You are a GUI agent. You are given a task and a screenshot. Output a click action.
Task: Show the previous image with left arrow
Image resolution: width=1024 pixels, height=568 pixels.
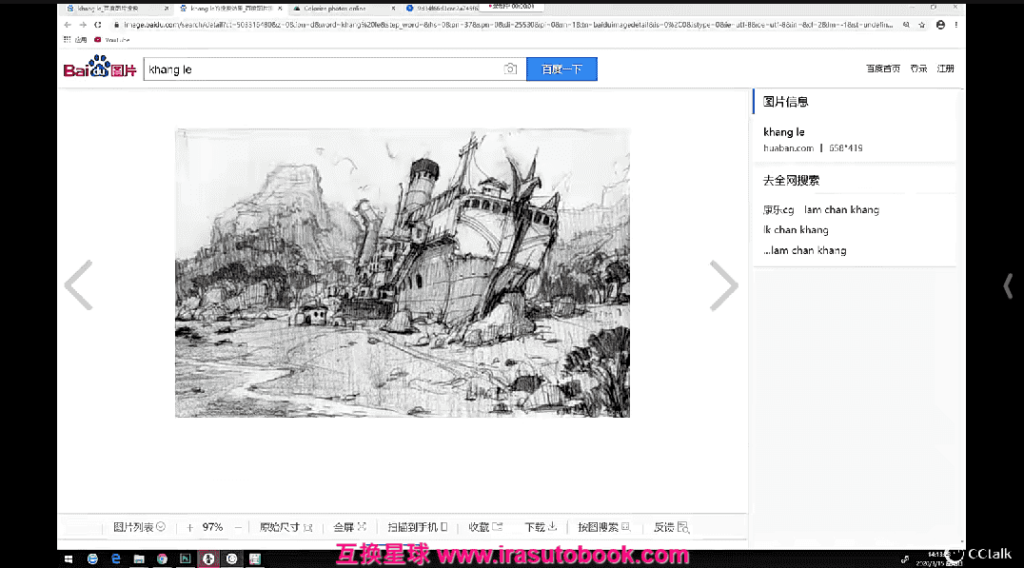pos(79,285)
